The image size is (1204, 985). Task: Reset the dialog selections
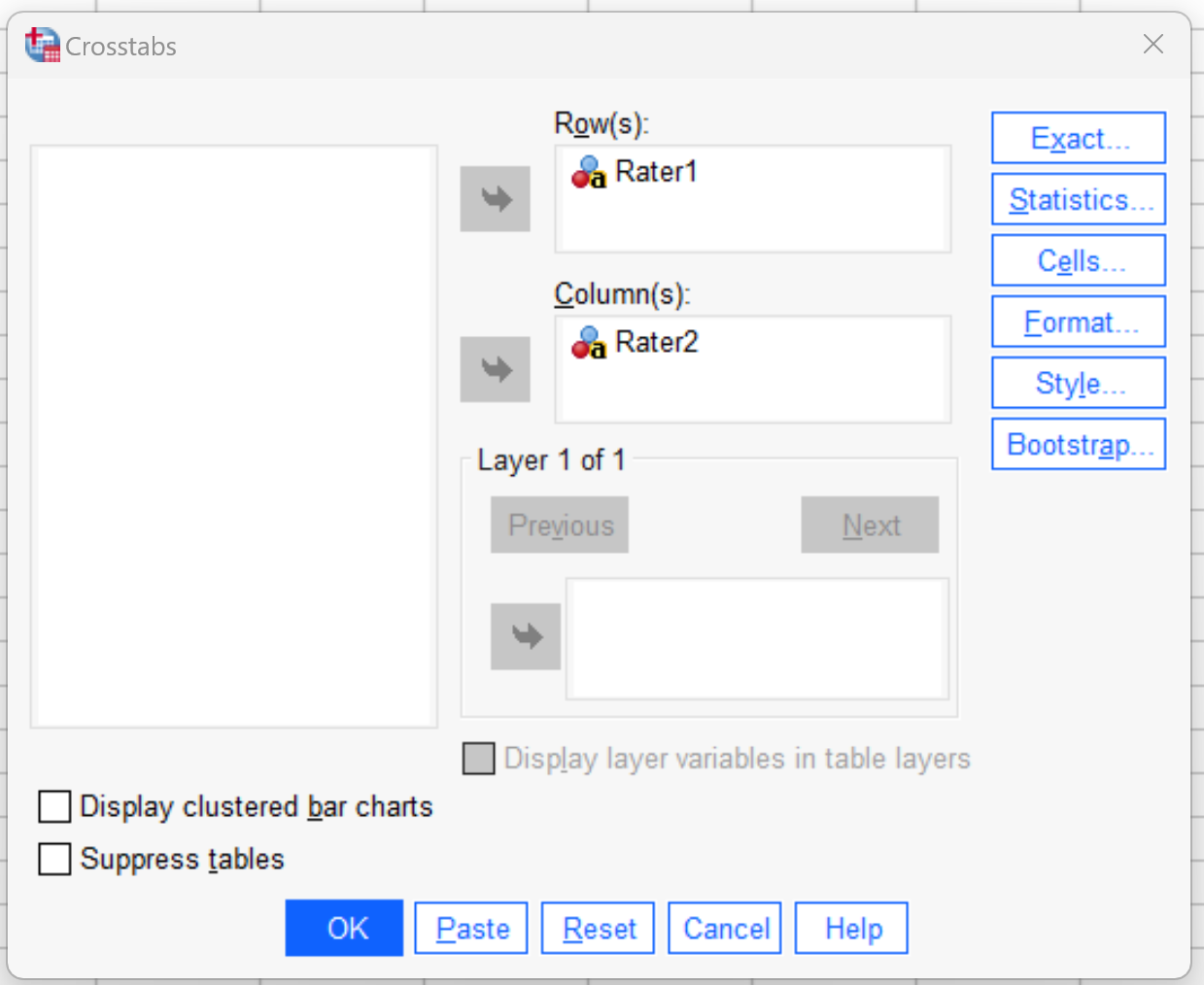[598, 929]
